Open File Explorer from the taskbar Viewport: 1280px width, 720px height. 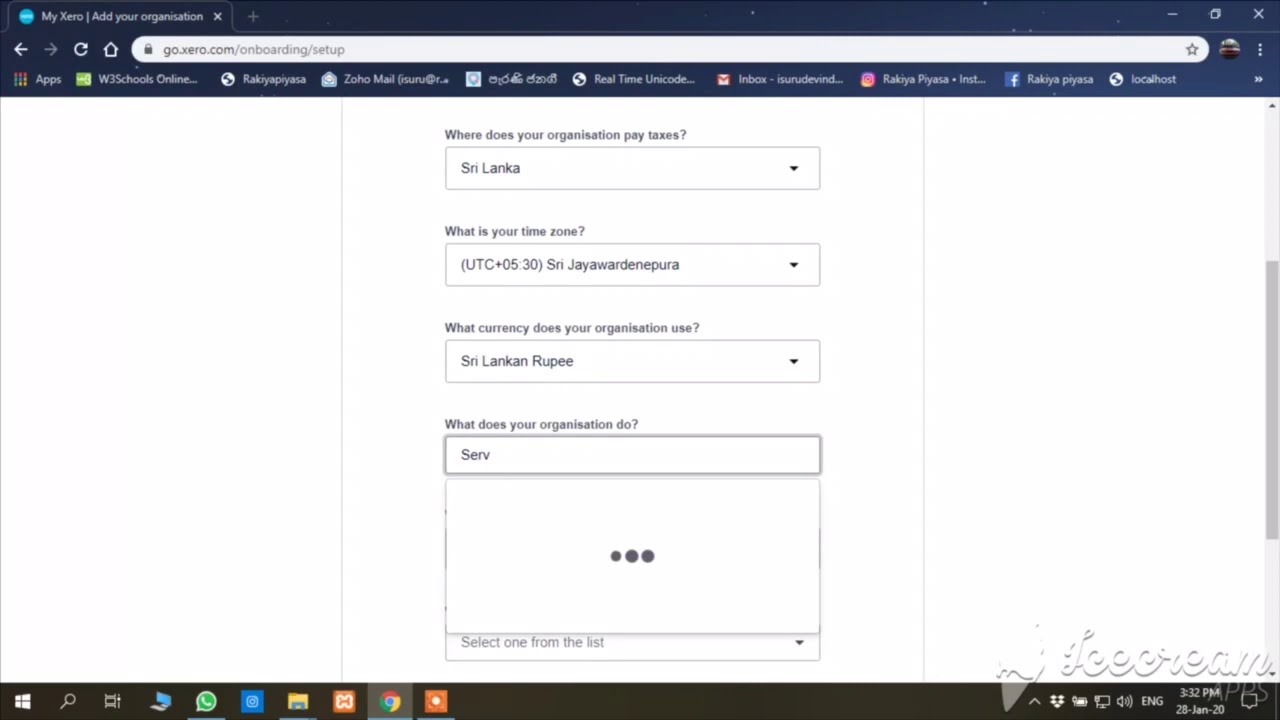[x=298, y=701]
